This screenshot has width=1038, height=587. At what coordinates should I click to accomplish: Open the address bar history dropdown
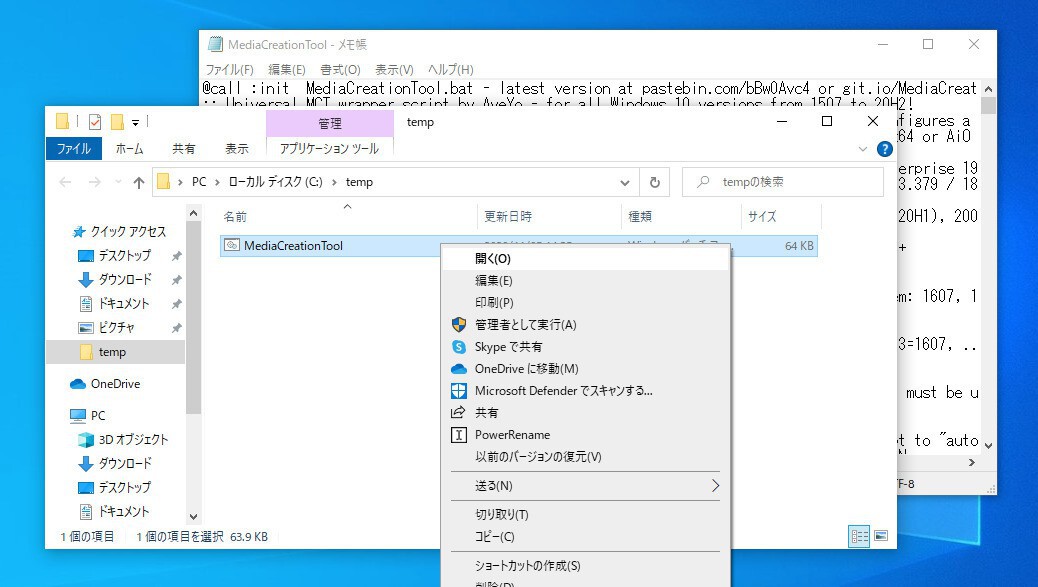tap(624, 183)
